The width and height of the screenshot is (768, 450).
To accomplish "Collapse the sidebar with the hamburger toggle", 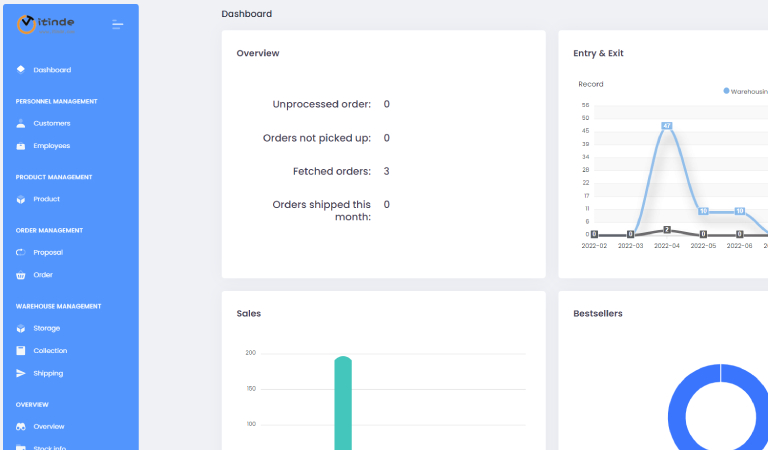I will click(118, 24).
